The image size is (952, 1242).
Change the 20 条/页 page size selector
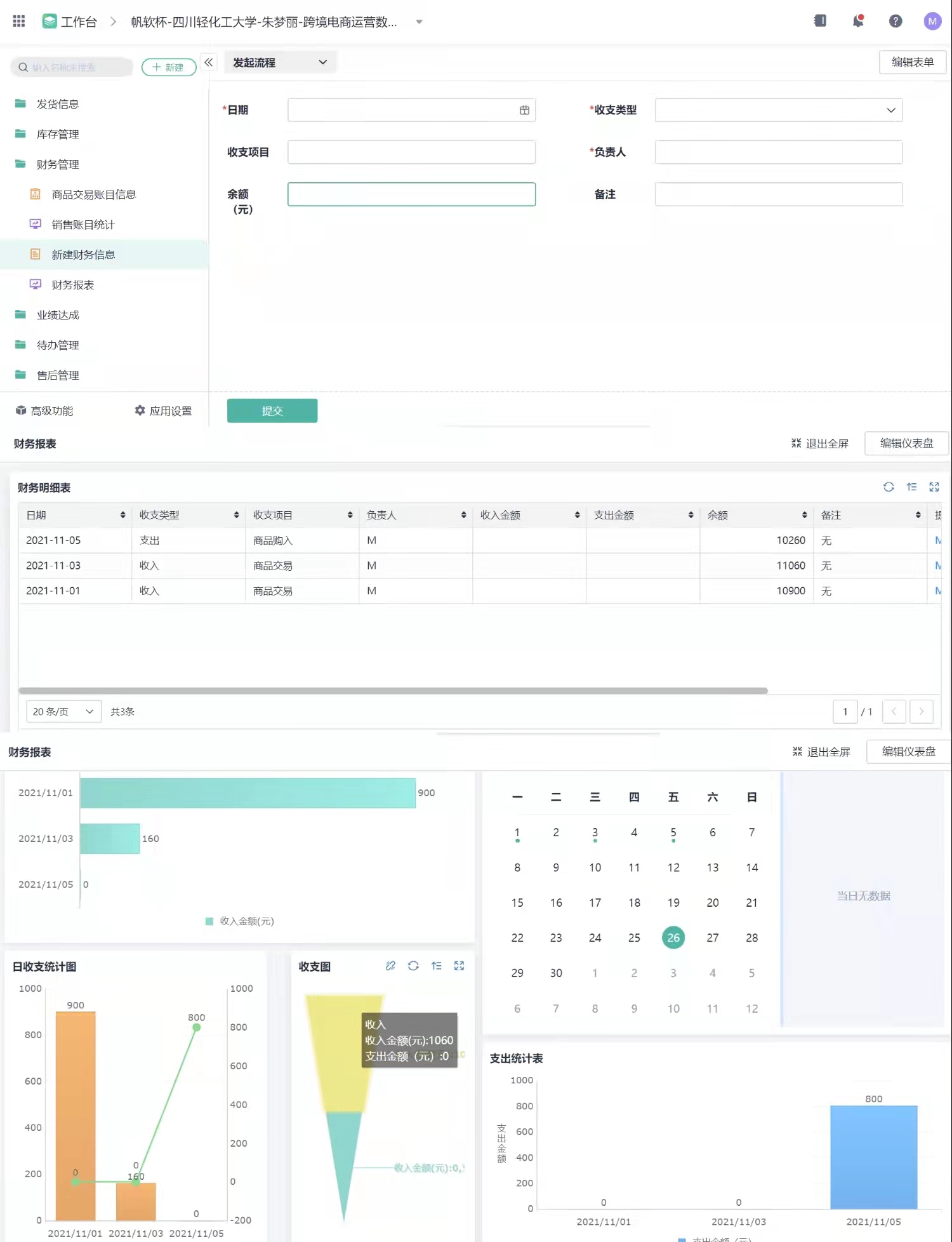(63, 712)
